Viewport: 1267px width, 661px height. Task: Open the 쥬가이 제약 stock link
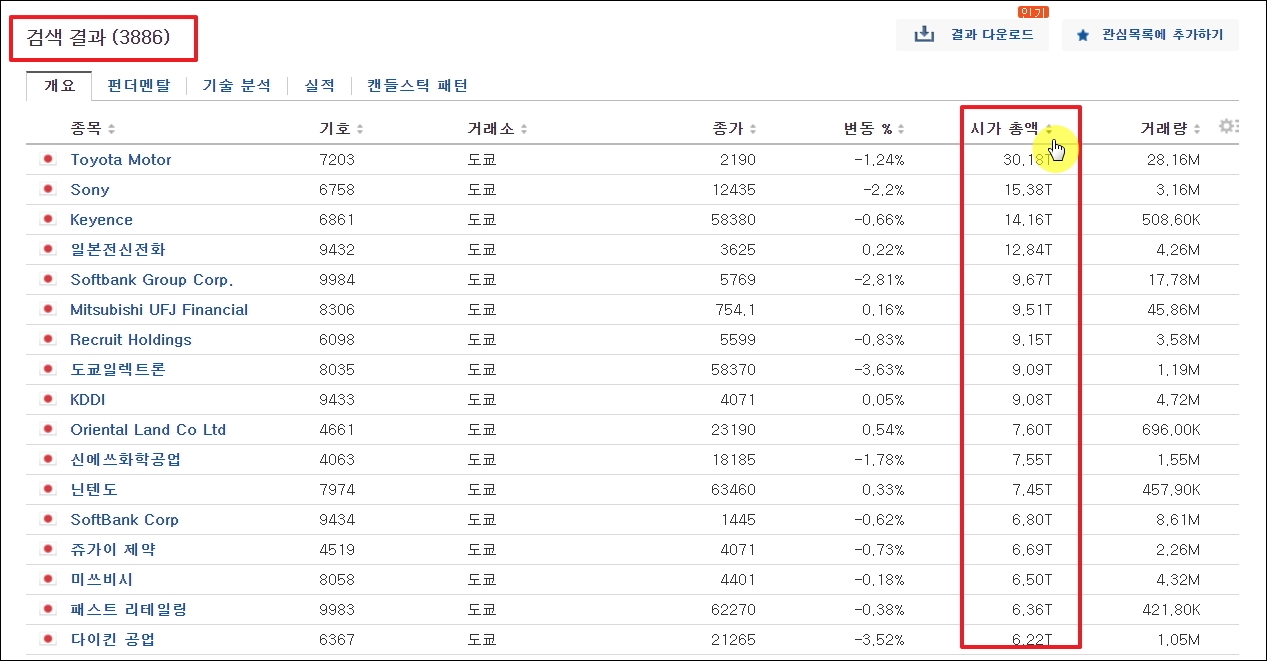[x=113, y=550]
